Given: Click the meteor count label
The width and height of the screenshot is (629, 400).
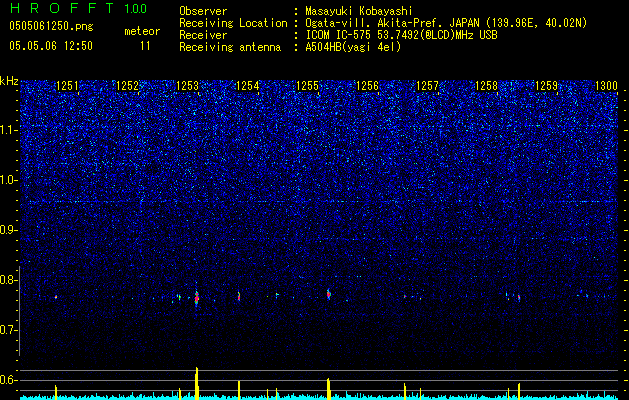Looking at the screenshot, I should click(142, 31).
